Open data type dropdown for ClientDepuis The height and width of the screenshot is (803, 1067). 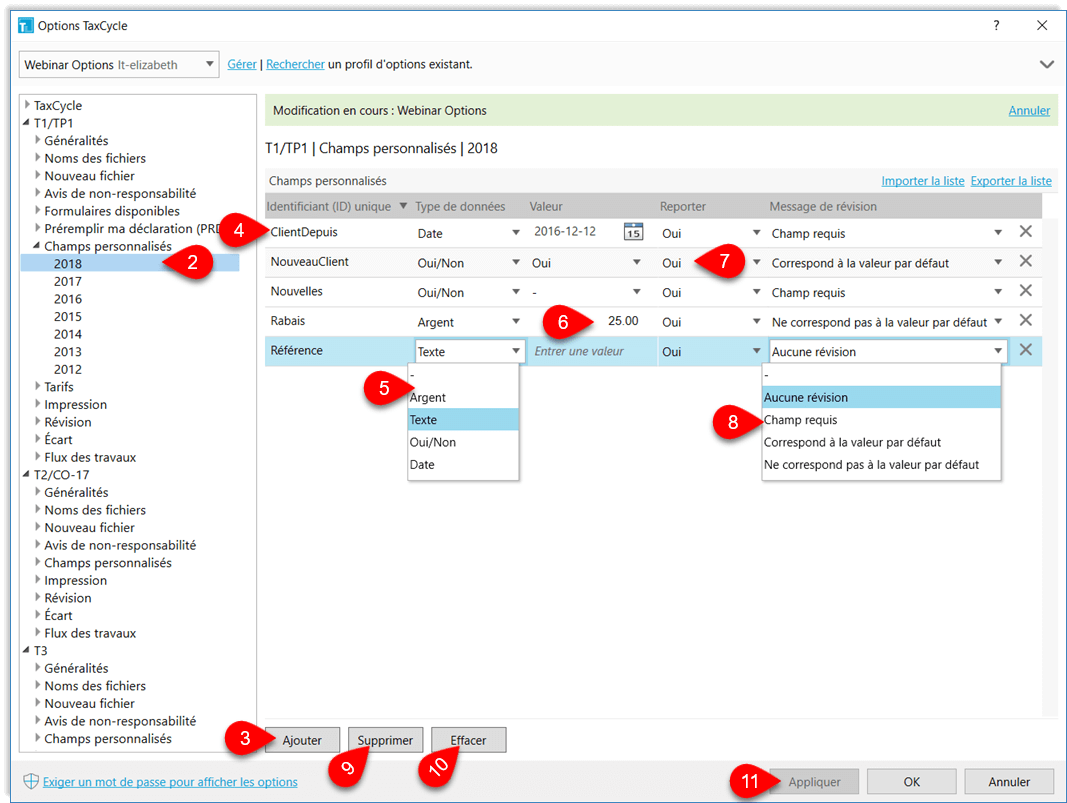[516, 233]
